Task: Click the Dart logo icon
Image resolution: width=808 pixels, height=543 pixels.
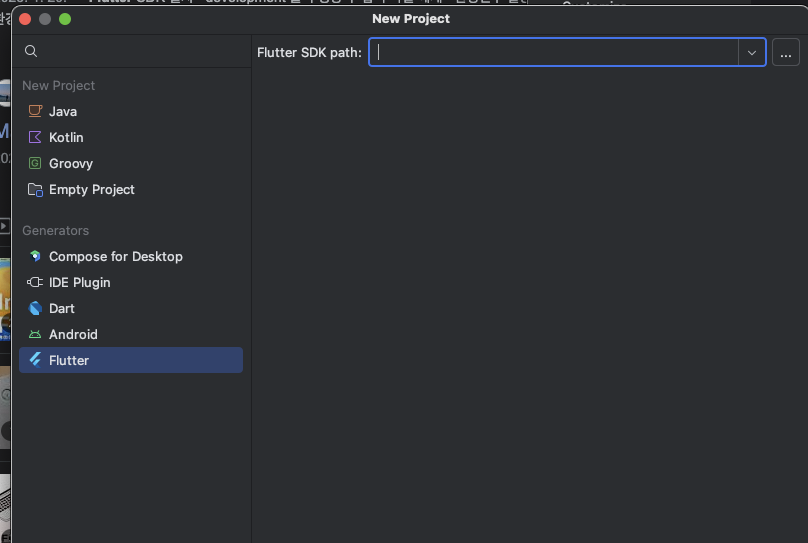Action: click(x=35, y=309)
